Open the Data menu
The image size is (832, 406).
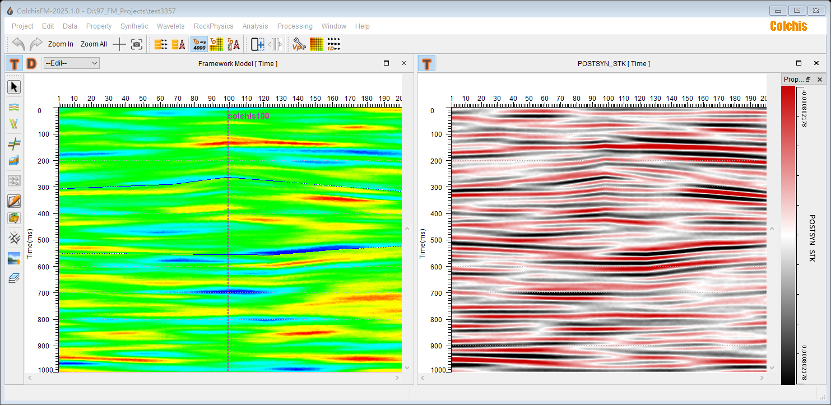70,26
